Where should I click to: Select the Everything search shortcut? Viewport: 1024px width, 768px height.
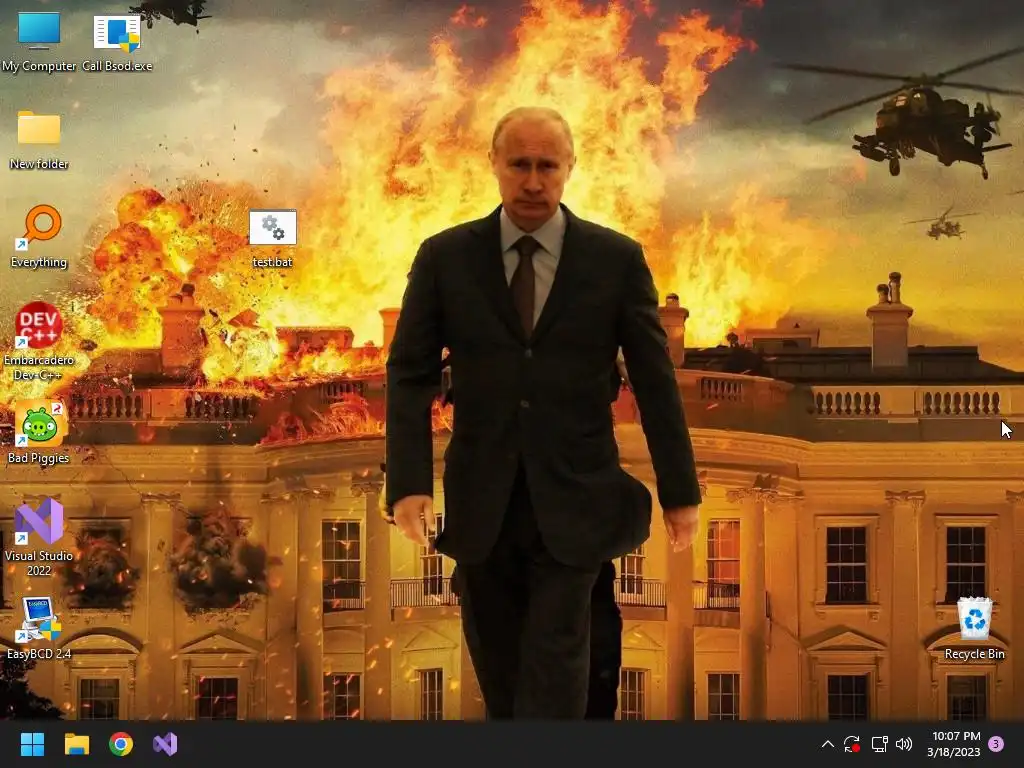pyautogui.click(x=39, y=238)
